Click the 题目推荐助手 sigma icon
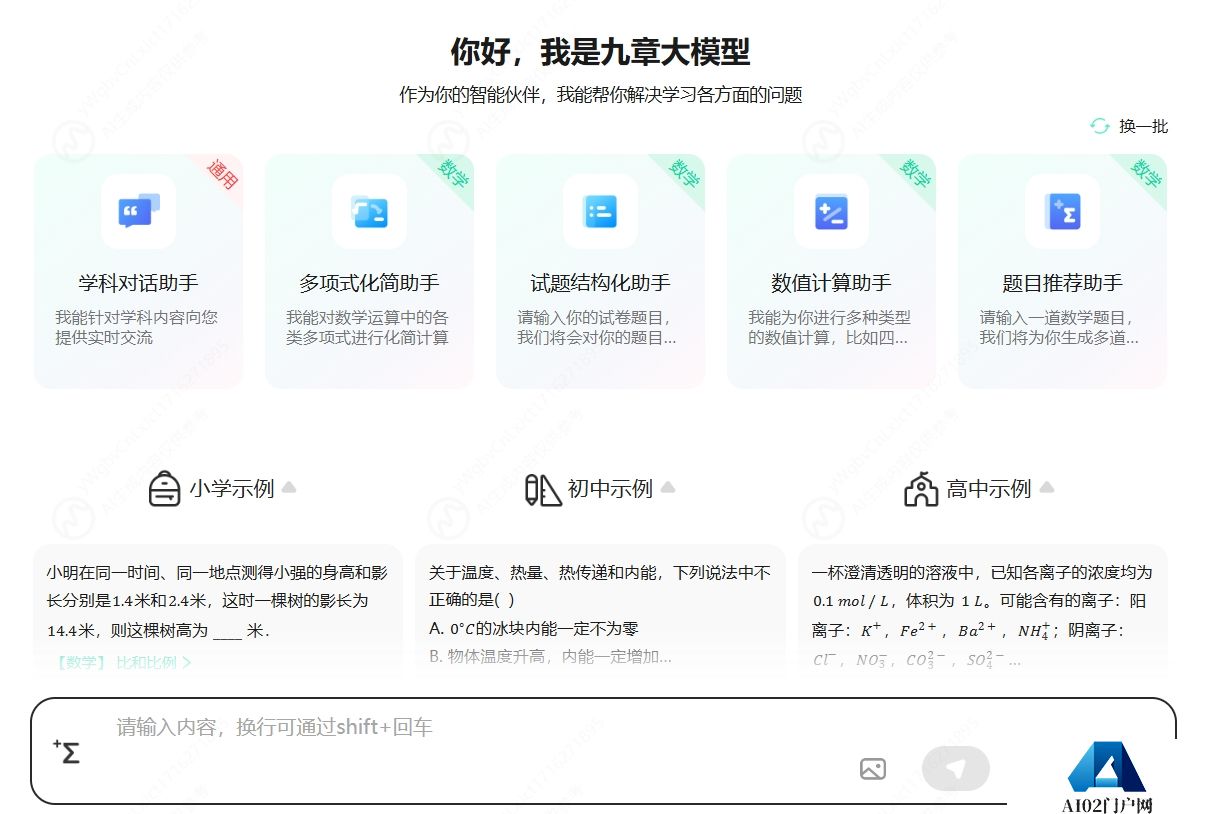 click(x=1062, y=211)
